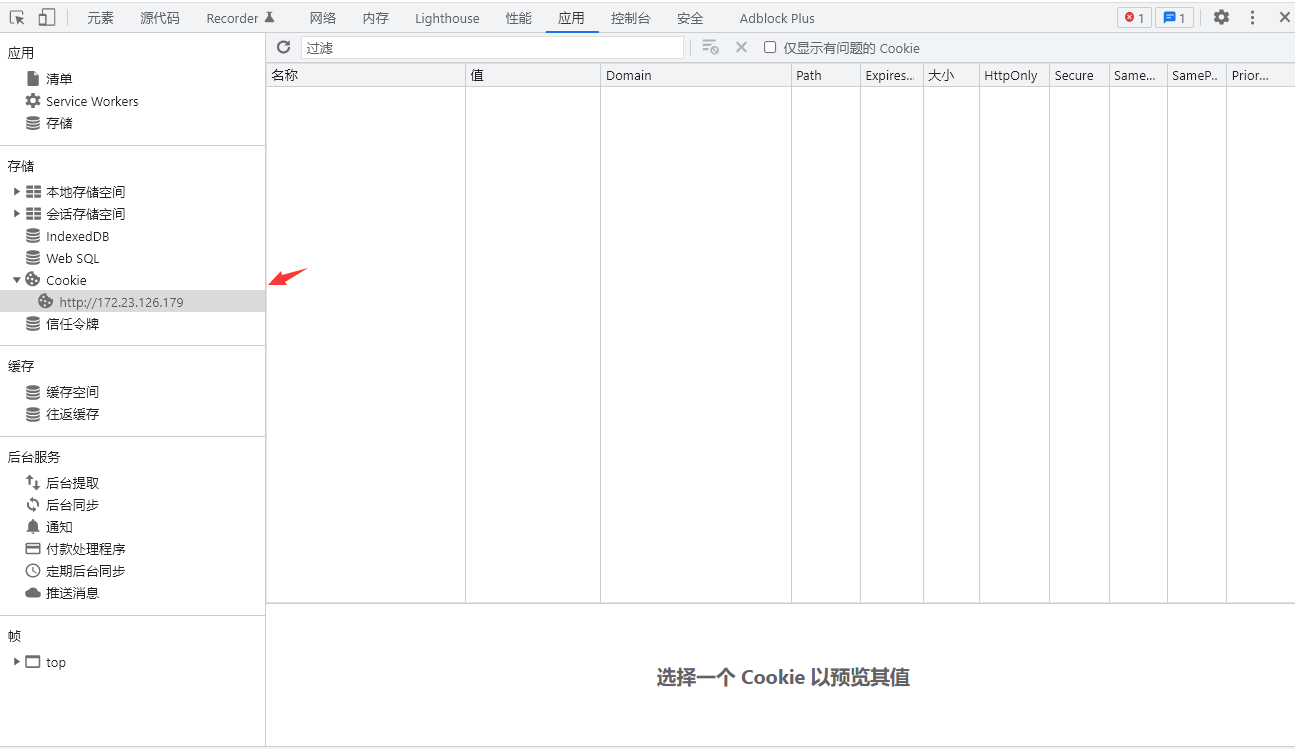The width and height of the screenshot is (1295, 749).
Task: Enable the 仅显示有问题的 Cookie checkbox
Action: coord(768,47)
